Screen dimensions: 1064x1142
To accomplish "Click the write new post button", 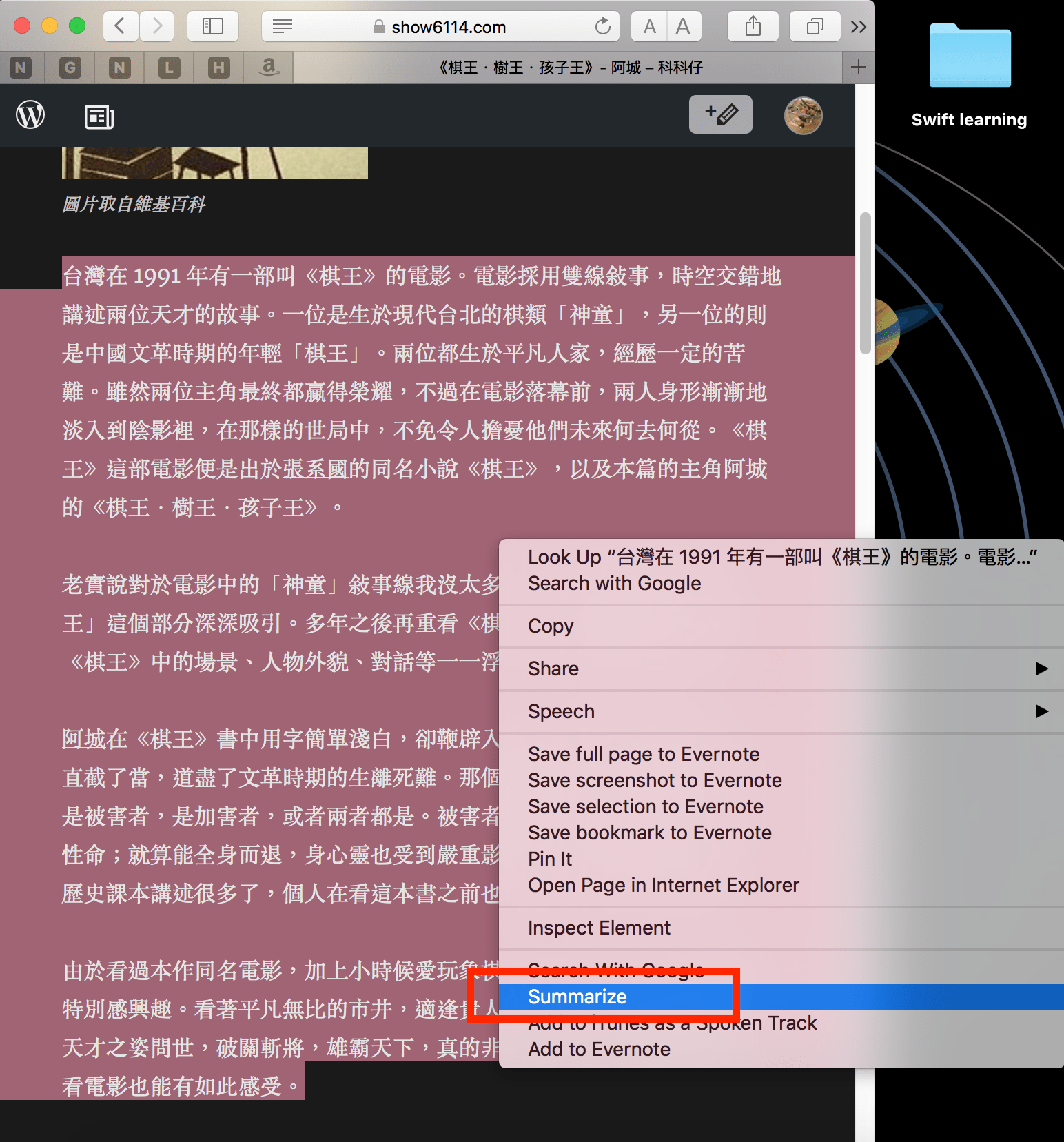I will point(720,114).
